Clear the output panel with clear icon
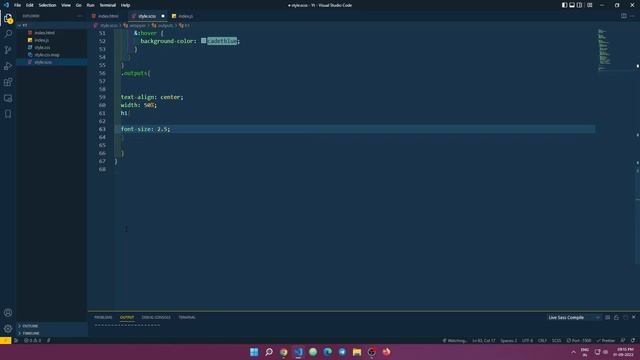 tap(607, 317)
